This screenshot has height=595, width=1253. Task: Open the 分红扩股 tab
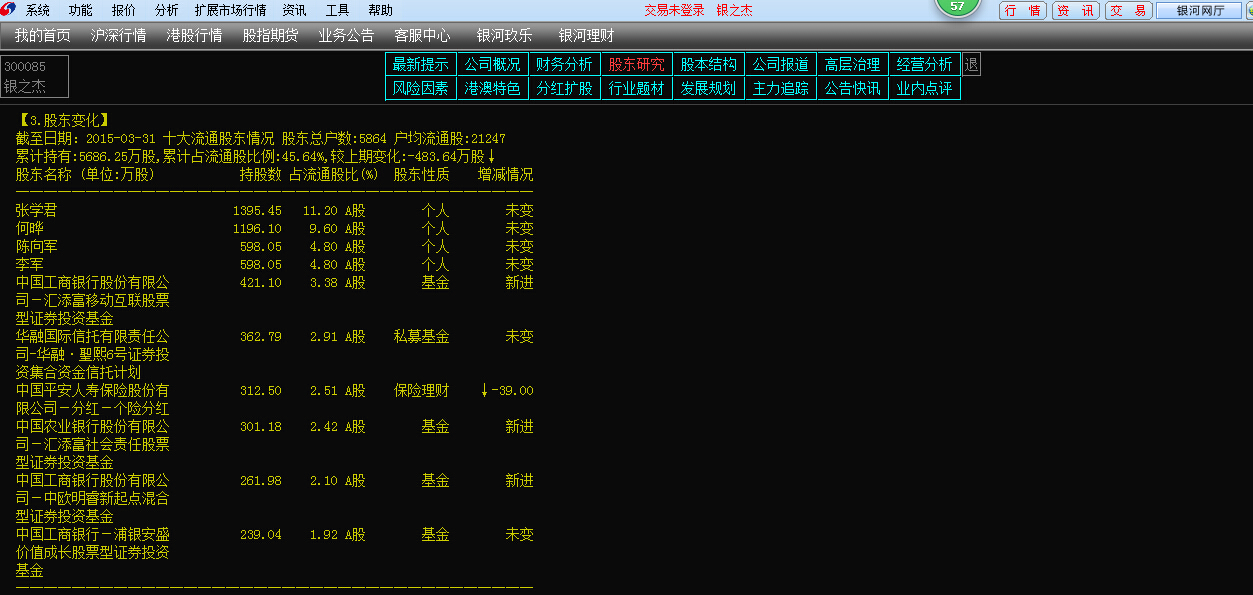click(565, 88)
